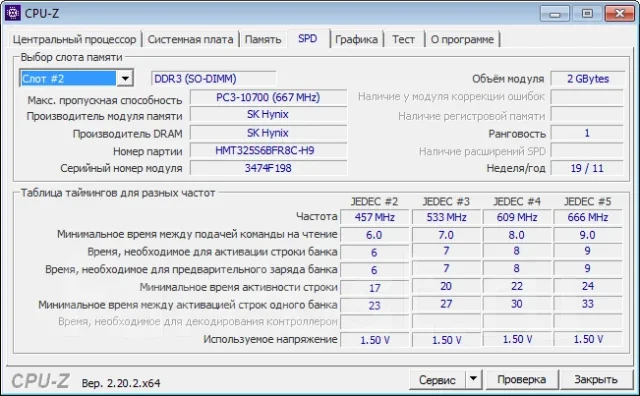This screenshot has width=640, height=396.
Task: Click the value 17 in row active time
Action: point(374,288)
